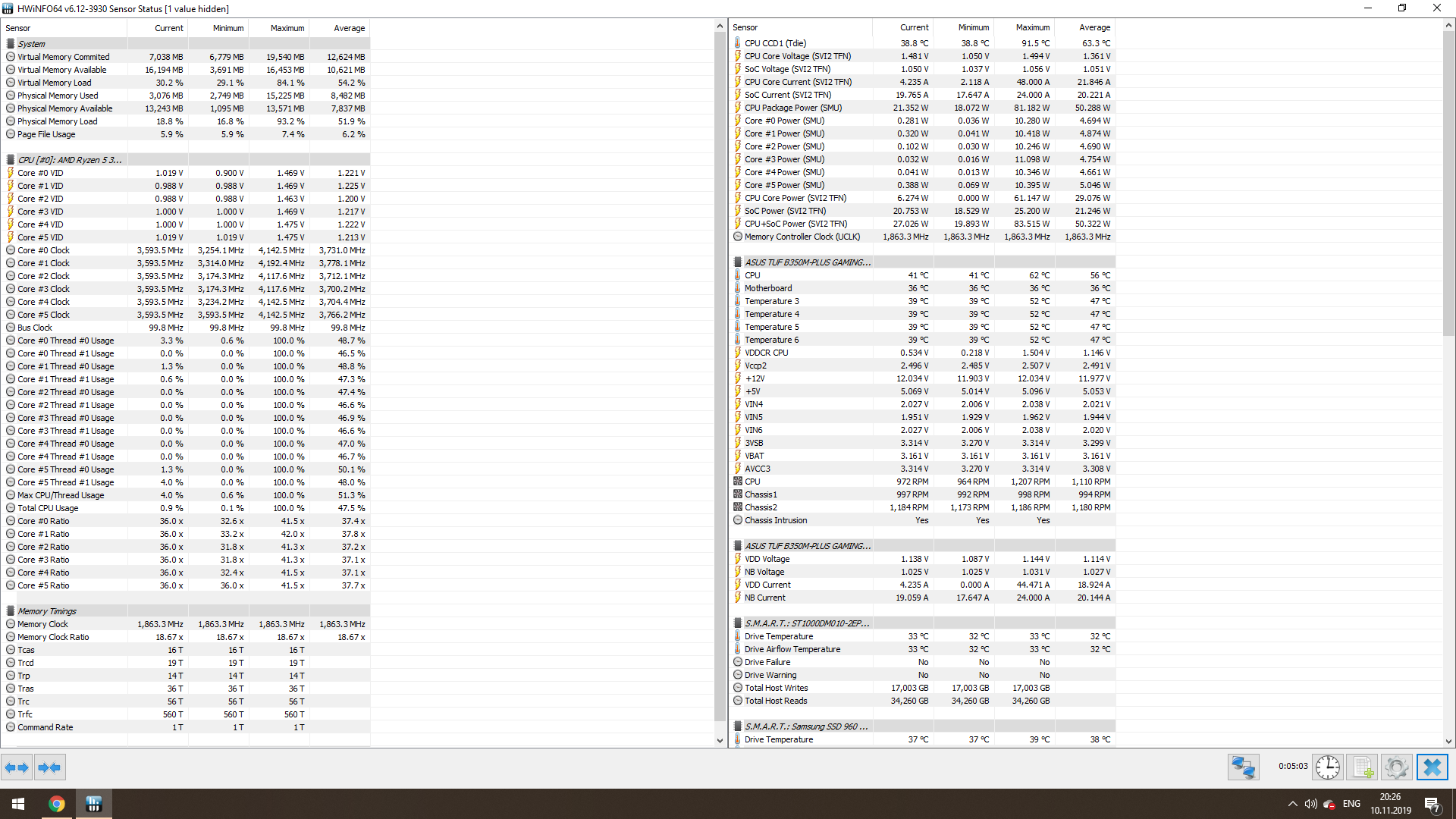Expand hidden system tray icons chevron

click(1292, 804)
